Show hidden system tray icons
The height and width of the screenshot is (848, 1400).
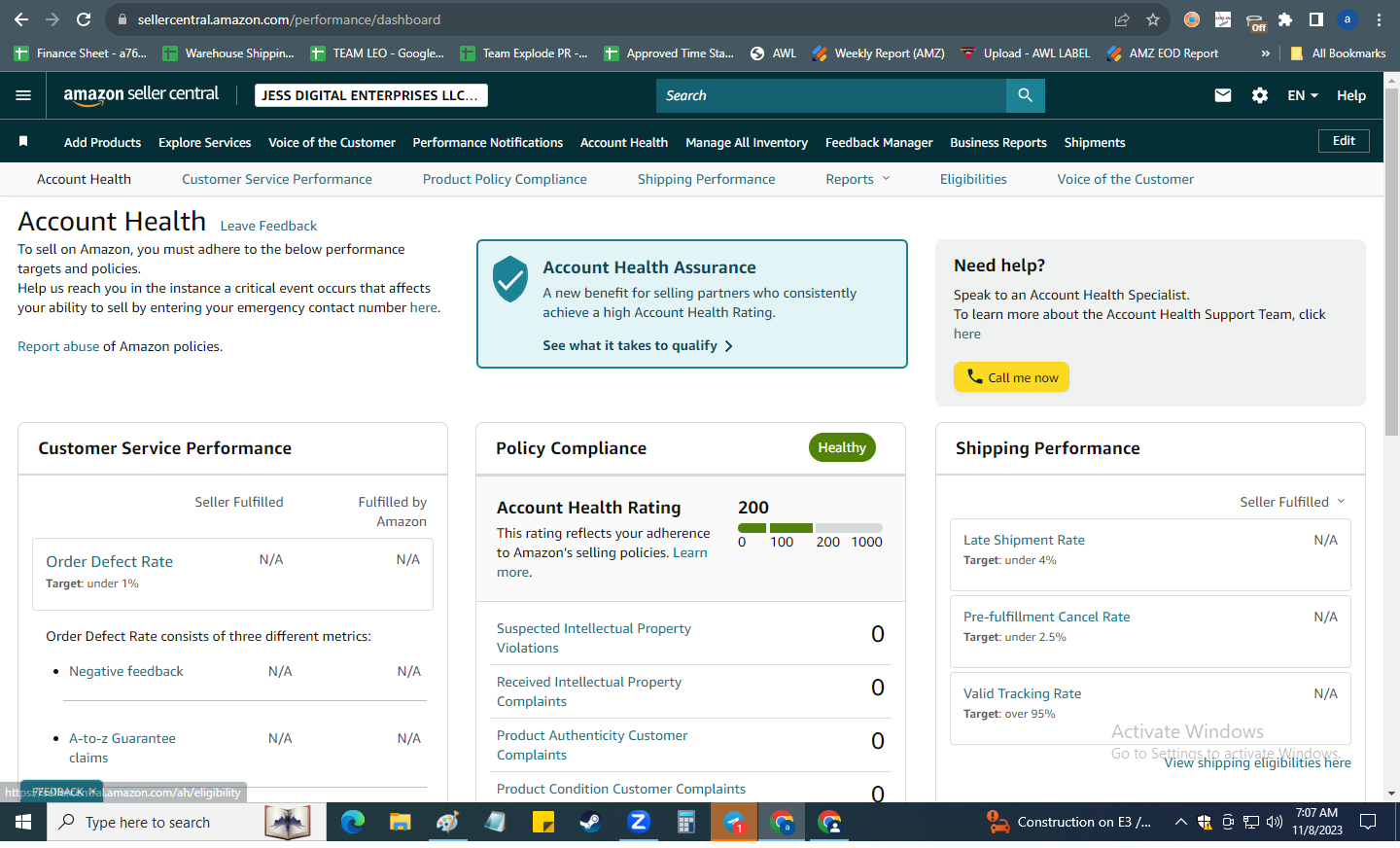pyautogui.click(x=1180, y=823)
